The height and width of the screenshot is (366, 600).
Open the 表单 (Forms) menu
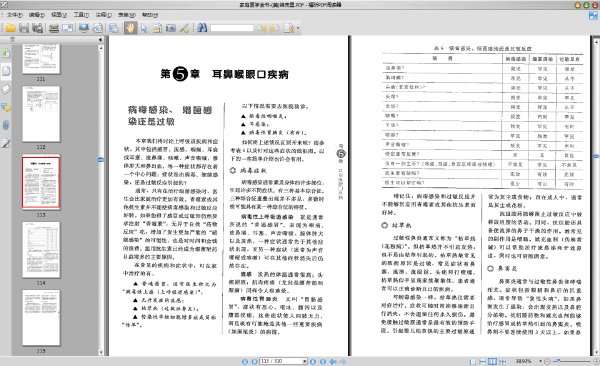pyautogui.click(x=127, y=15)
